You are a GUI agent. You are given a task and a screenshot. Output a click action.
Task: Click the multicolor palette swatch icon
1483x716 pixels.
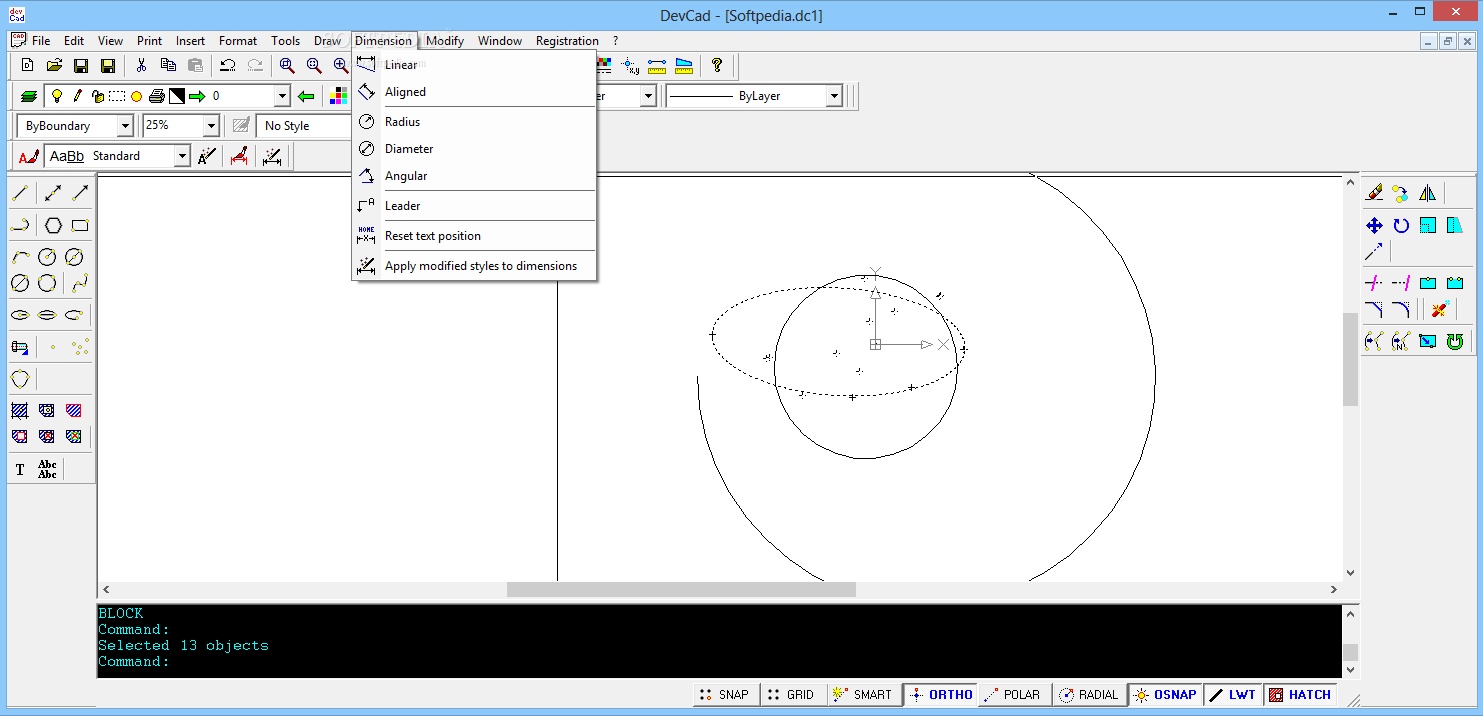[338, 96]
